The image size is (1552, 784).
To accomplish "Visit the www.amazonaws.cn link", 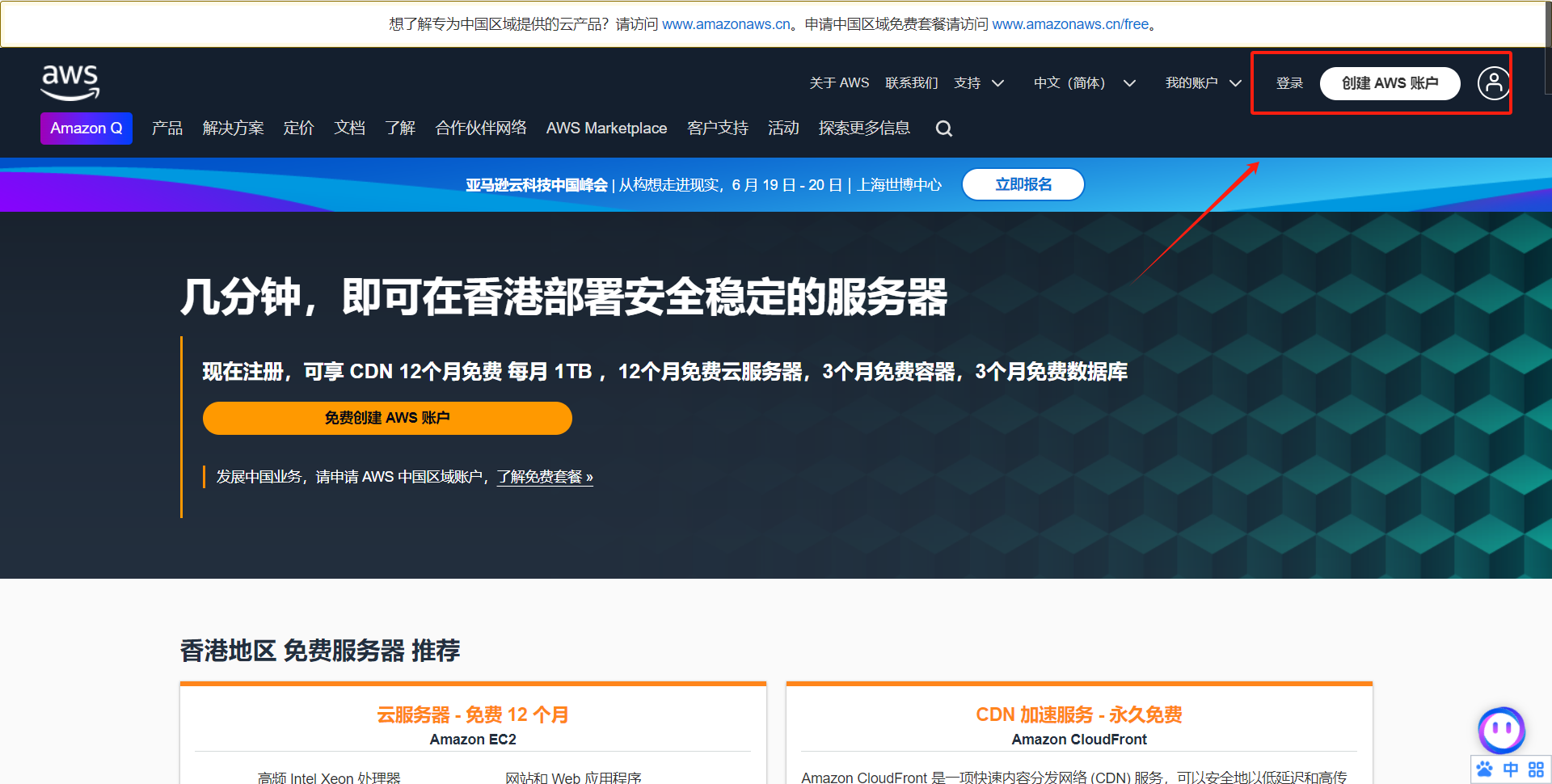I will click(726, 24).
